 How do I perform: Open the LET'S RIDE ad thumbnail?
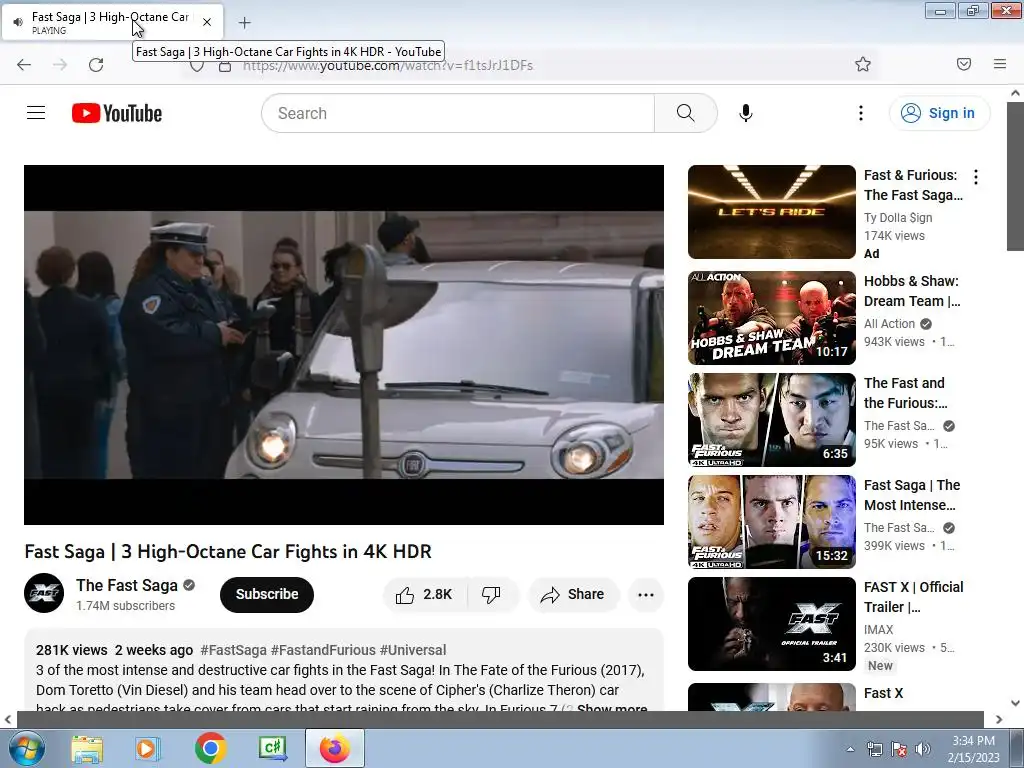click(771, 212)
